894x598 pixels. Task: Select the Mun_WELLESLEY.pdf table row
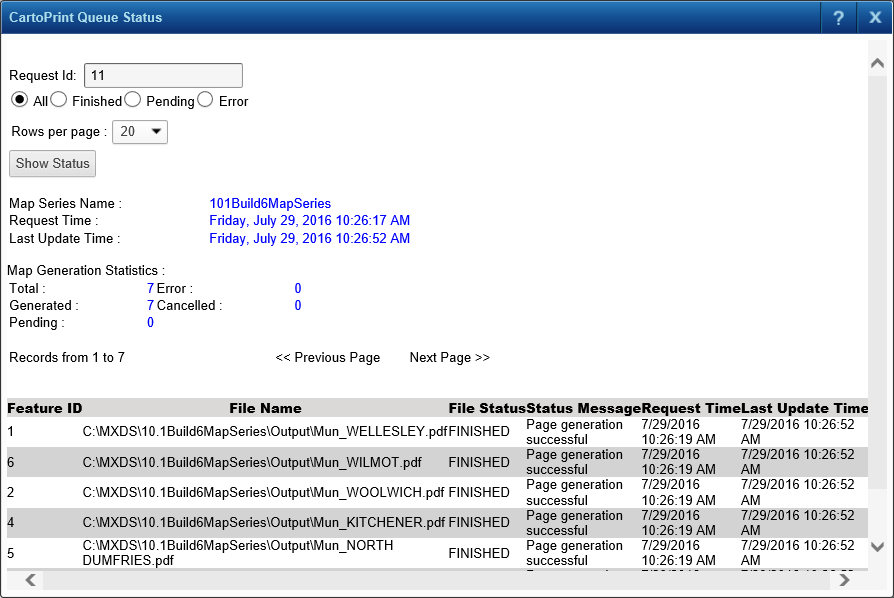click(x=265, y=432)
